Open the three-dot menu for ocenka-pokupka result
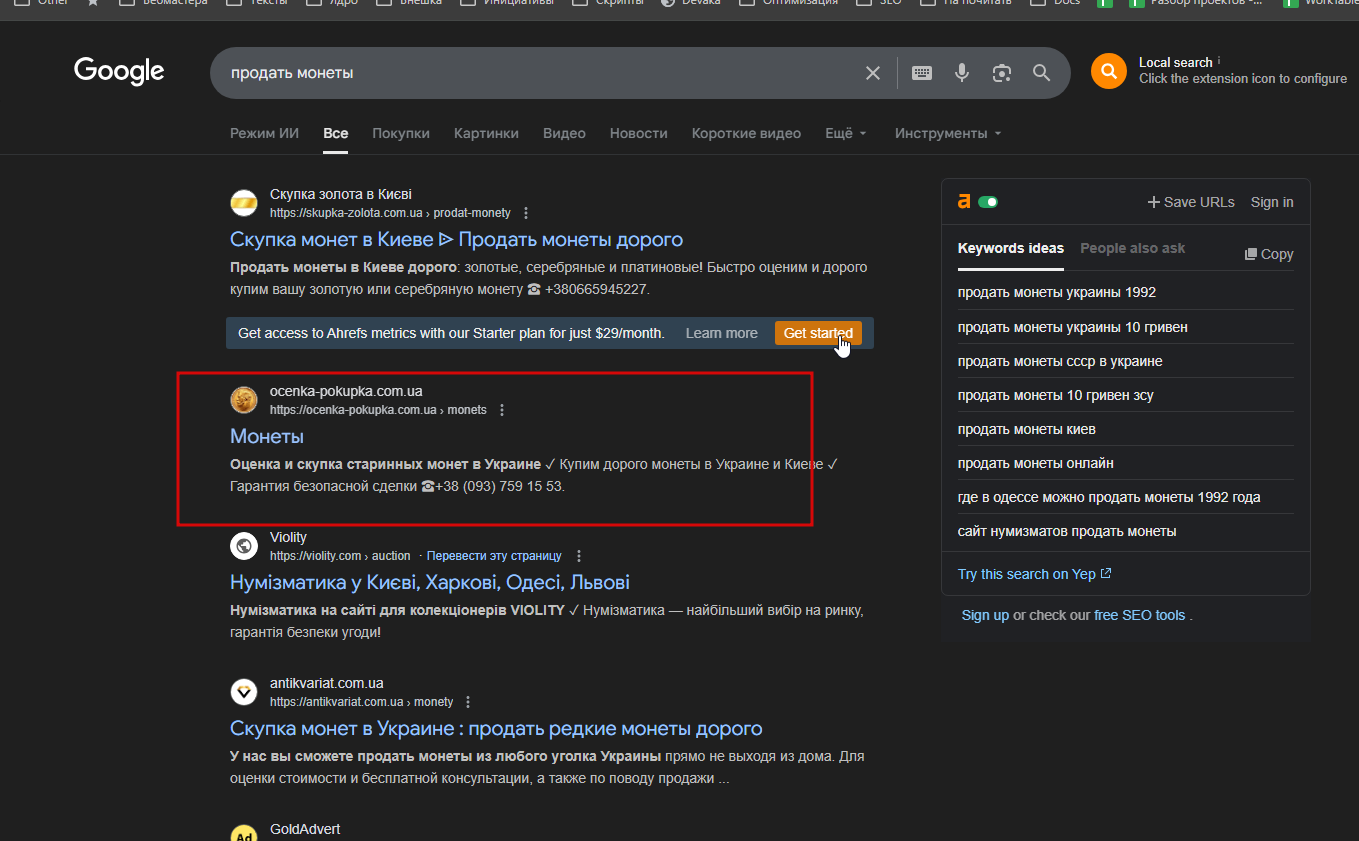Screen dimensions: 1359x841 pyautogui.click(x=502, y=410)
